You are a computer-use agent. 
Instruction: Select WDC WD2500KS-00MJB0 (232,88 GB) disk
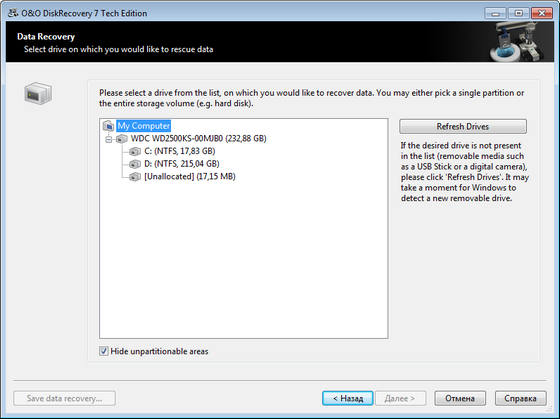click(x=199, y=139)
